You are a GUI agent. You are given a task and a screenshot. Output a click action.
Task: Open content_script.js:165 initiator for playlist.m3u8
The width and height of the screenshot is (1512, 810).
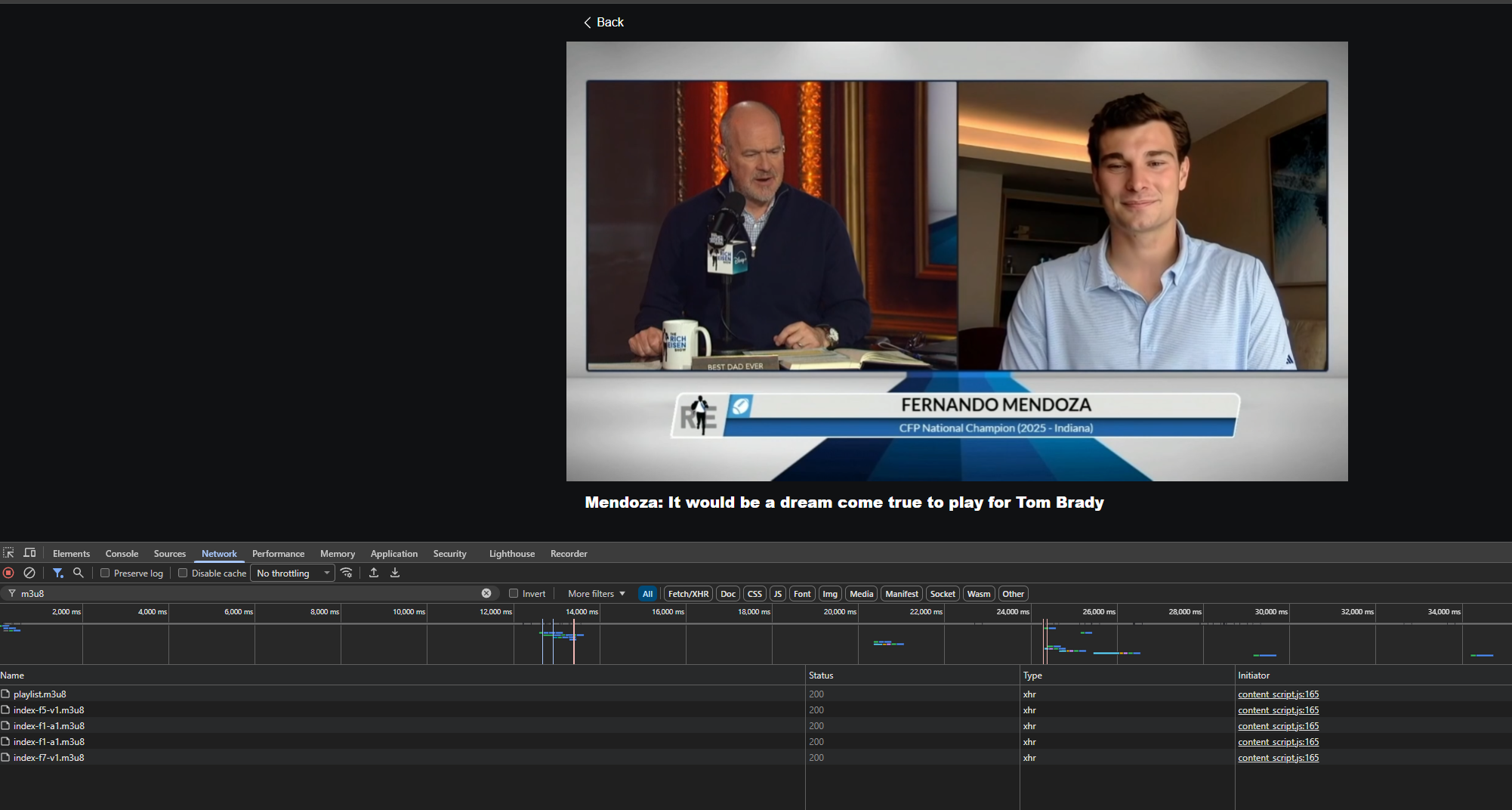[x=1278, y=694]
